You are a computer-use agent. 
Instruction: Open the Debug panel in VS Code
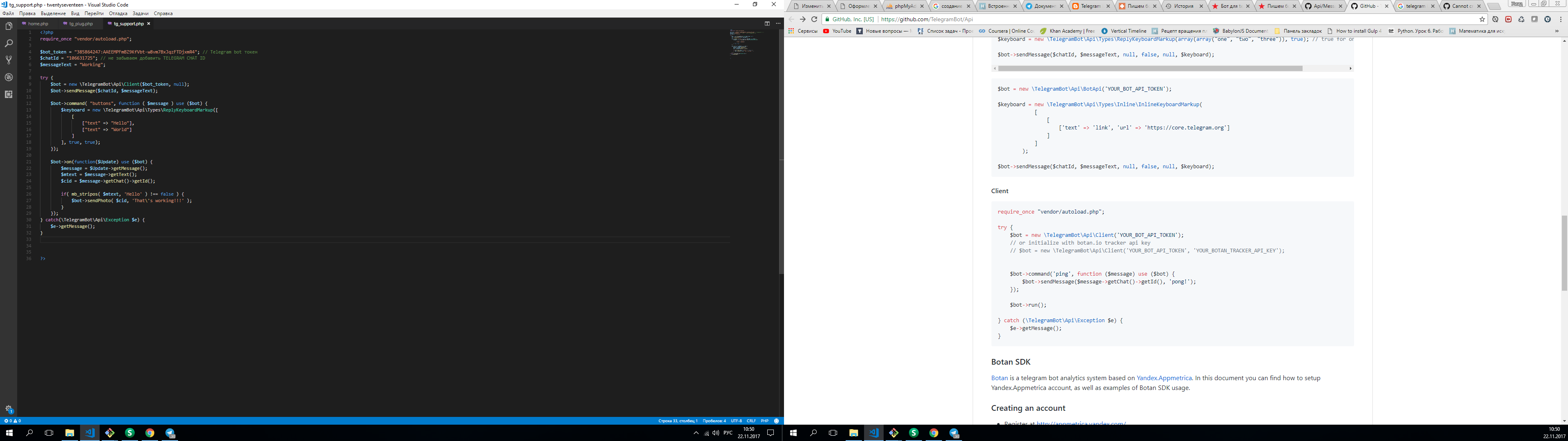pos(9,77)
